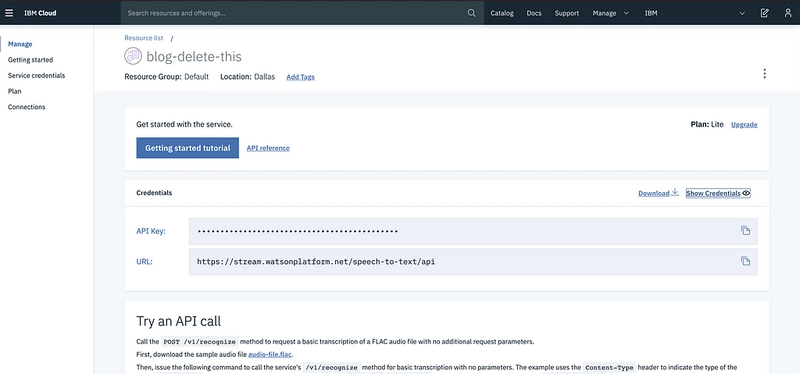The height and width of the screenshot is (374, 800).
Task: Click the Try an API call heading
Action: coord(179,321)
